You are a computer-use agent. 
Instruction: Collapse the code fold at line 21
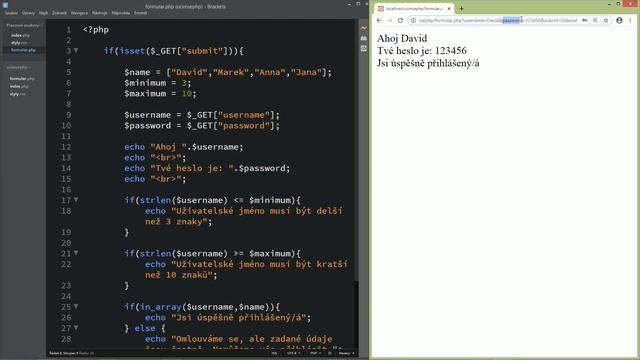[x=76, y=253]
